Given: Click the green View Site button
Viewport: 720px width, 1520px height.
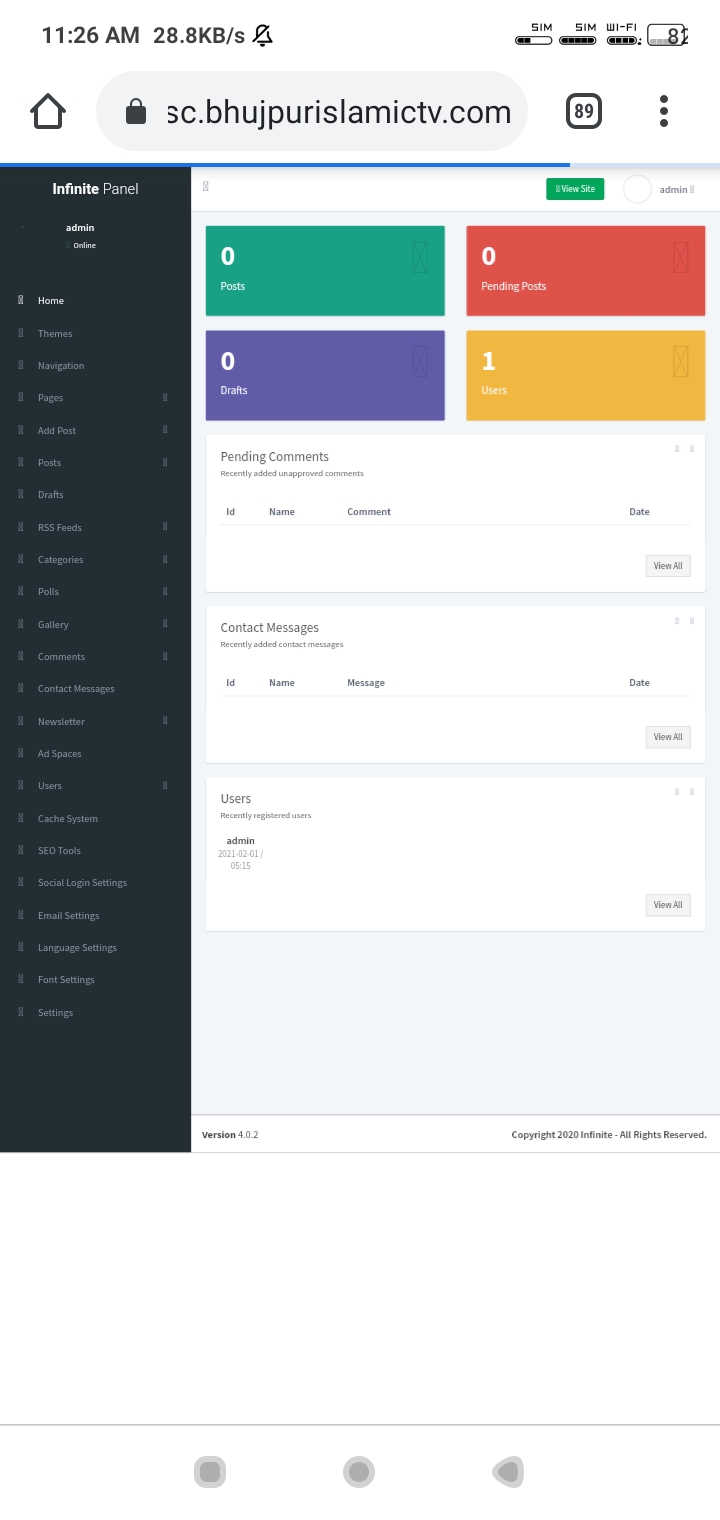Looking at the screenshot, I should (x=575, y=189).
